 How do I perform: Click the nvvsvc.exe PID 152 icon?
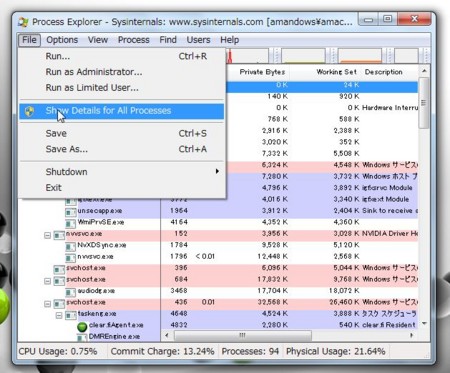pos(59,235)
